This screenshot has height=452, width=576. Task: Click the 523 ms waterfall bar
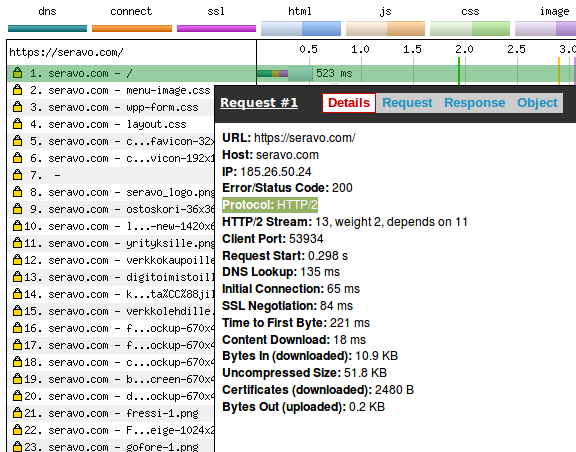(285, 73)
